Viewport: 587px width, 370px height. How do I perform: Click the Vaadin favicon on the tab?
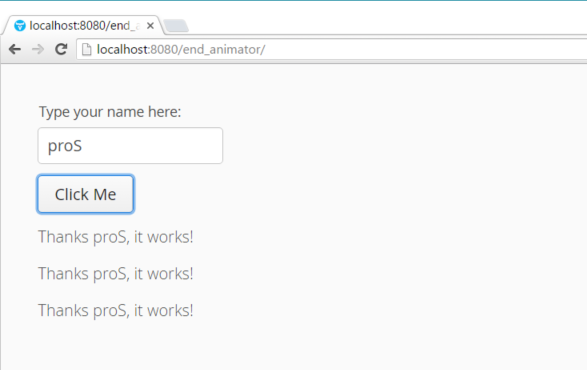[19, 25]
